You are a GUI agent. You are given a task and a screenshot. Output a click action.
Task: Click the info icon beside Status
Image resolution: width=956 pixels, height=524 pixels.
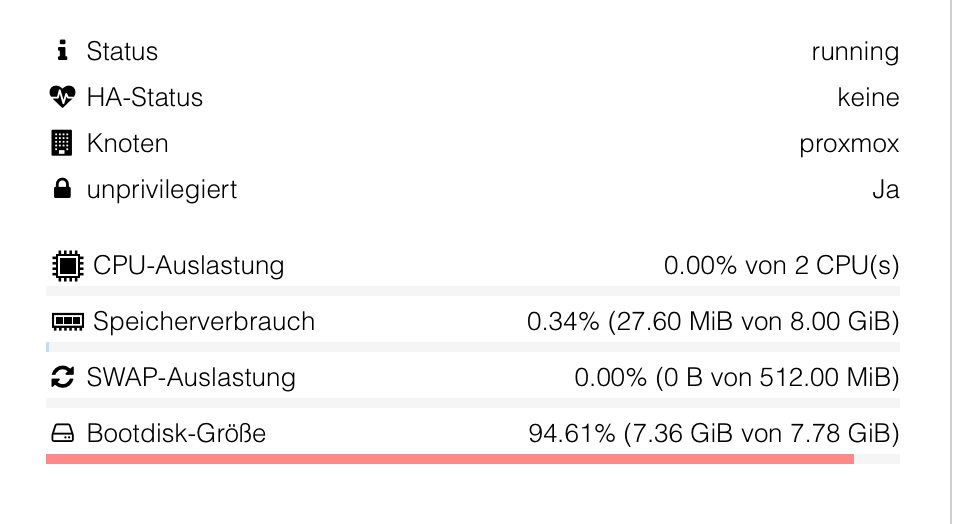coord(62,51)
